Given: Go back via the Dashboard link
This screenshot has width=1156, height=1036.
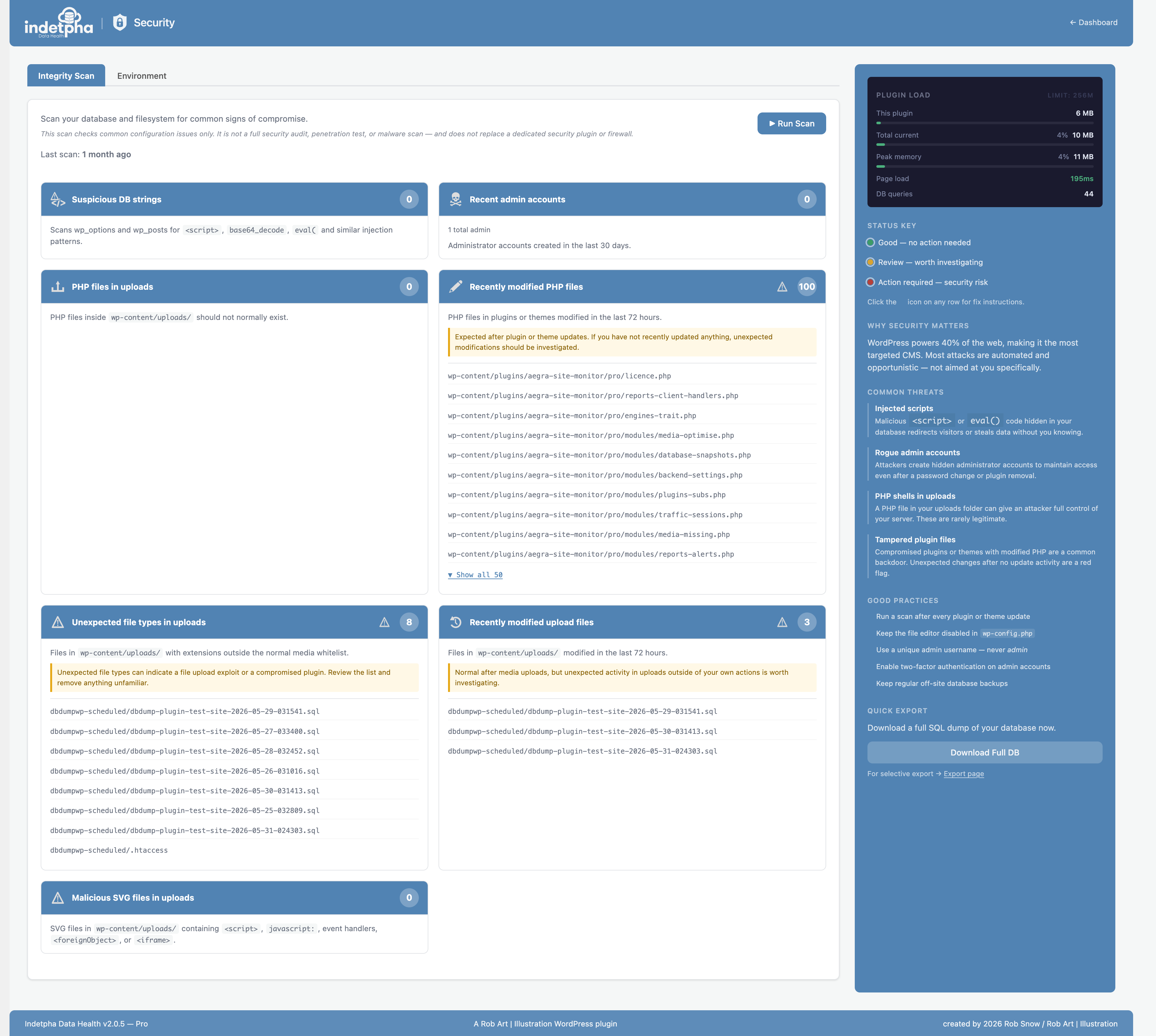Looking at the screenshot, I should tap(1093, 23).
